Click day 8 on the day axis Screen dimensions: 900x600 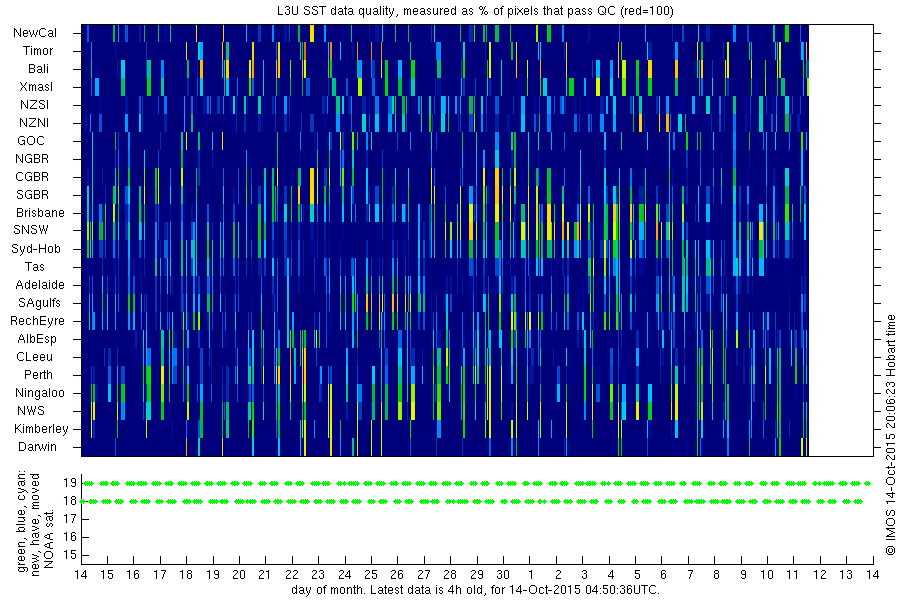[x=716, y=575]
